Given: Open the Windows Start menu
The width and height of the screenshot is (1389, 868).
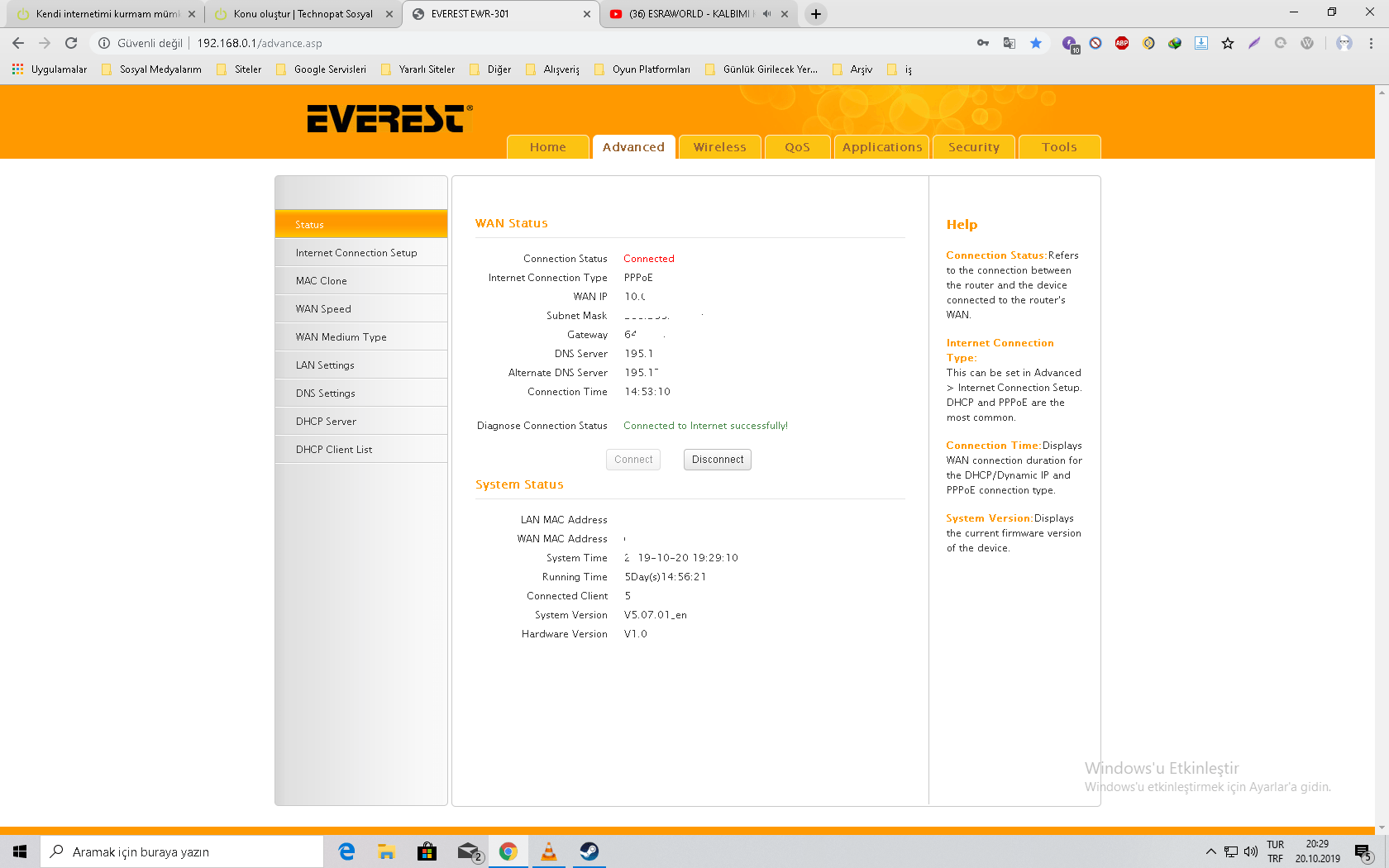Looking at the screenshot, I should pos(20,851).
